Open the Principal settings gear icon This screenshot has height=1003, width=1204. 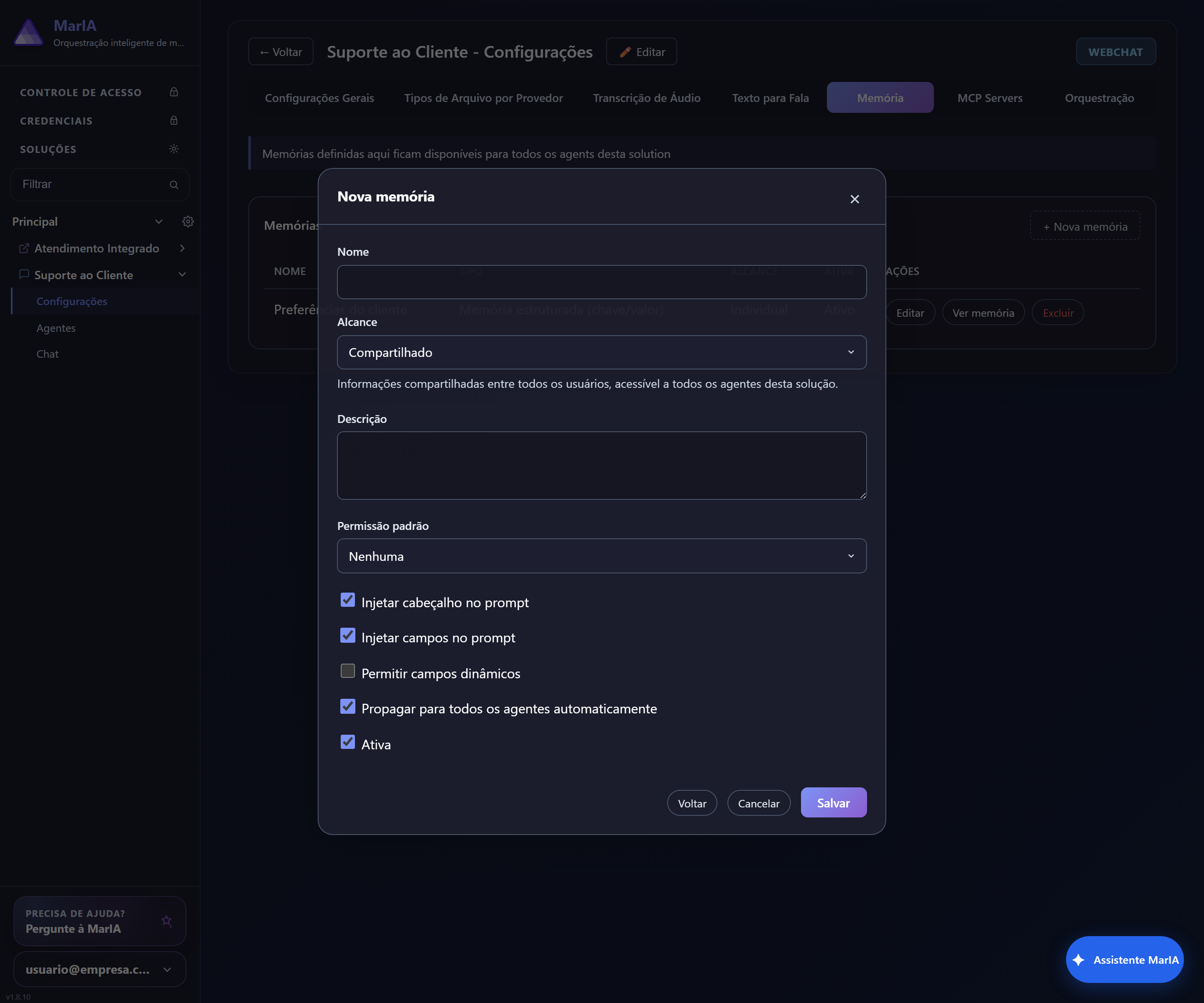click(188, 222)
